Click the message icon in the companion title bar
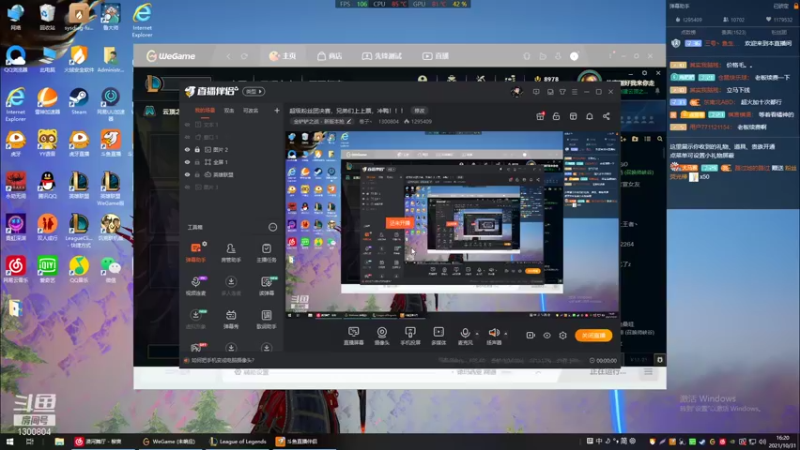 click(x=536, y=92)
